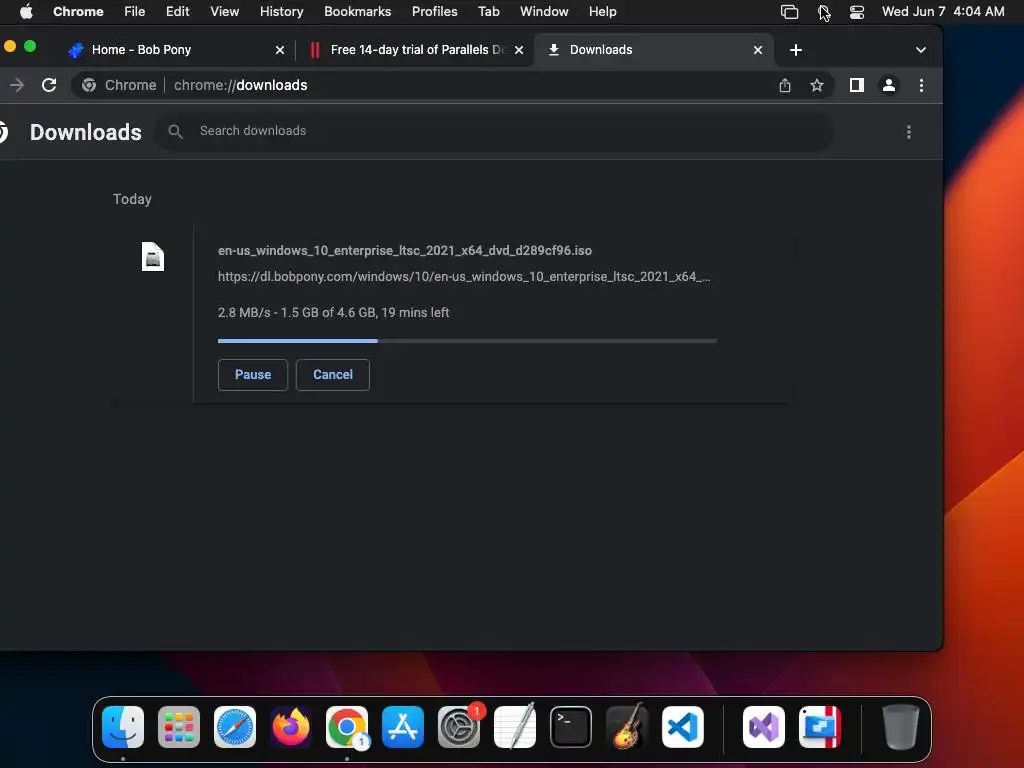
Task: Click the magnifier icon in Search downloads
Action: pos(175,131)
